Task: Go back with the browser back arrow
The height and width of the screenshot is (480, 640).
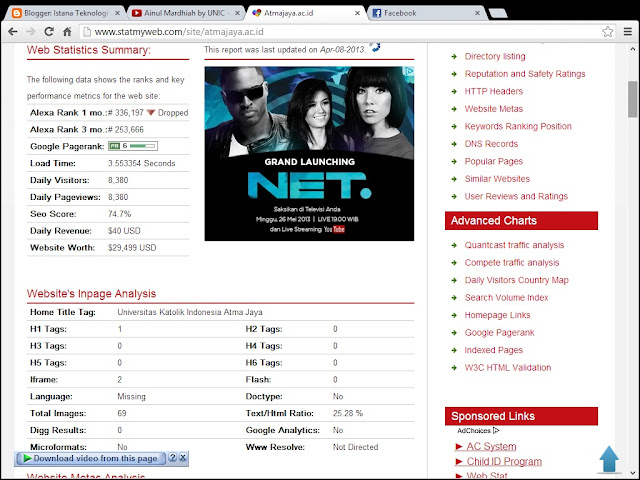Action: pos(13,32)
